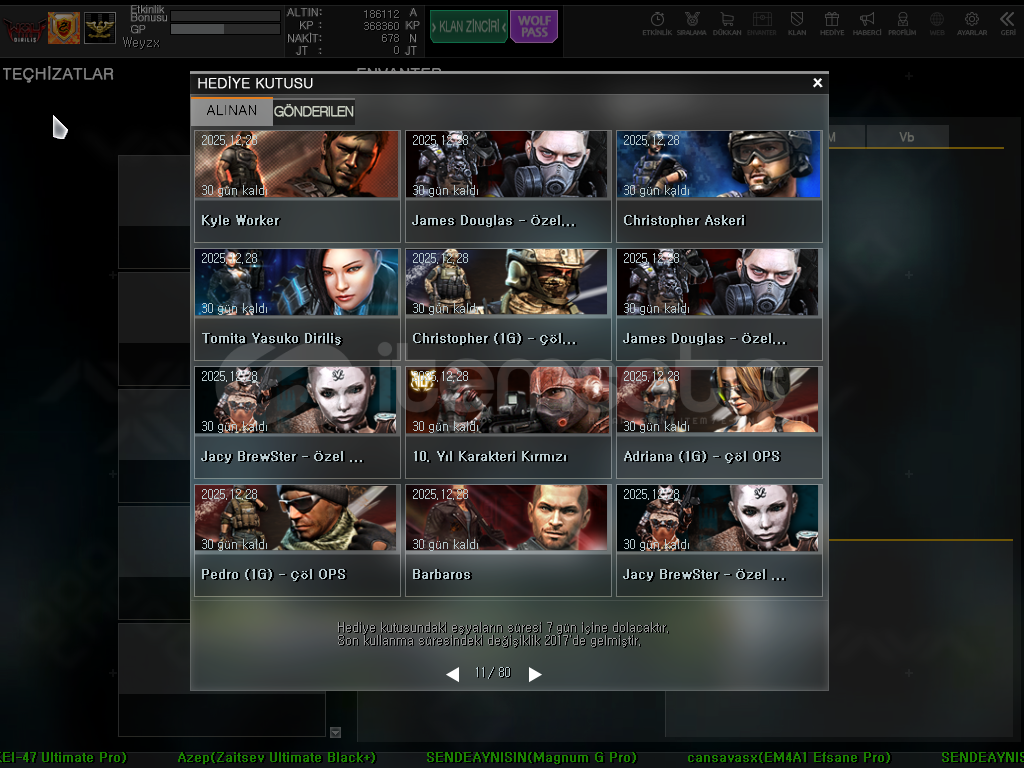Open Ayarlar settings gear icon
The width and height of the screenshot is (1024, 768).
point(972,24)
